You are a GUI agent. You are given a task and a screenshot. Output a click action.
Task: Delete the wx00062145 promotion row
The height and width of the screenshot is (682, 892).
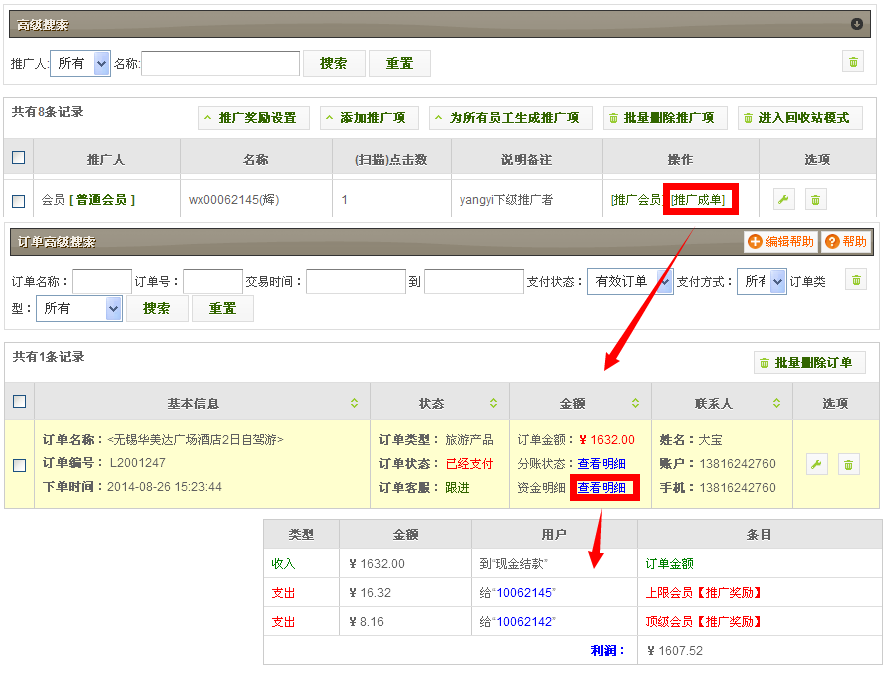pyautogui.click(x=815, y=200)
